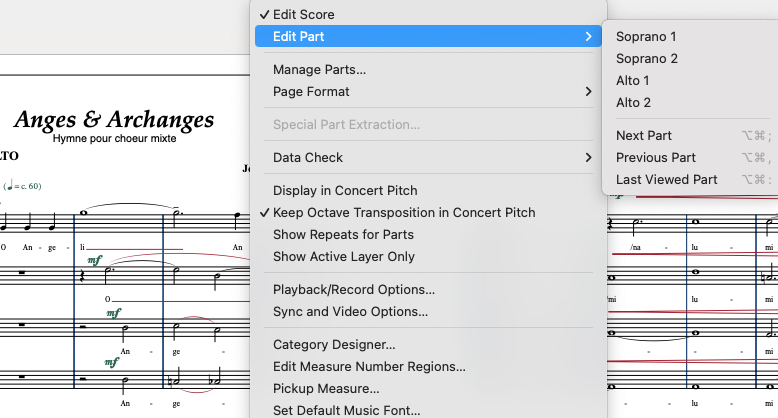Turn on Show Active Layer Only
This screenshot has width=778, height=418.
pos(343,257)
